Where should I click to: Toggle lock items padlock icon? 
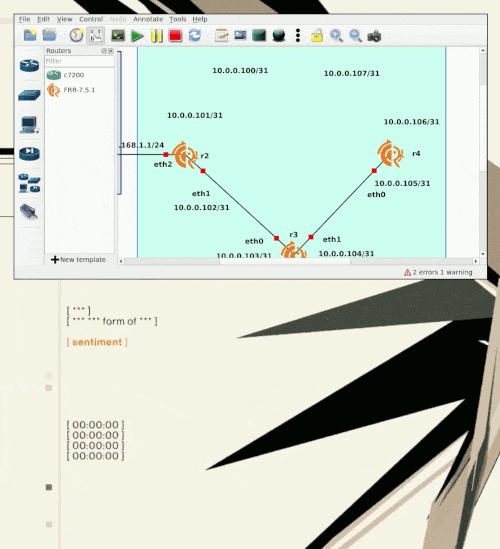coord(317,36)
